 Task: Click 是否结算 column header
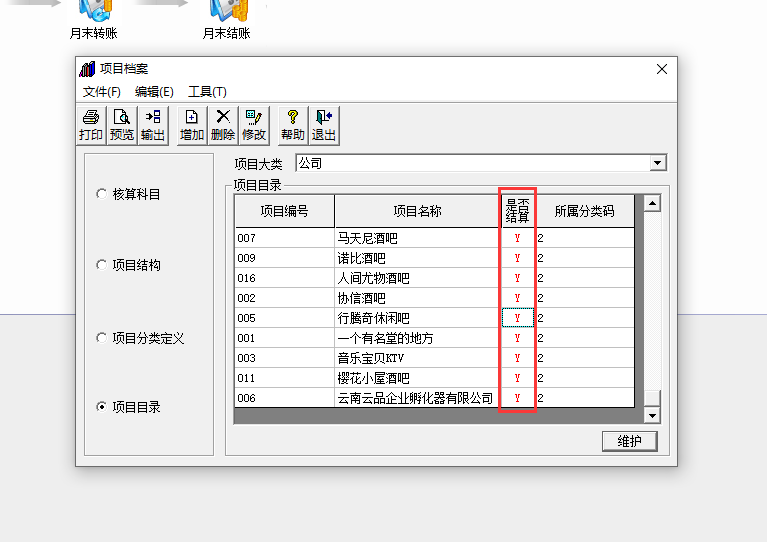518,211
